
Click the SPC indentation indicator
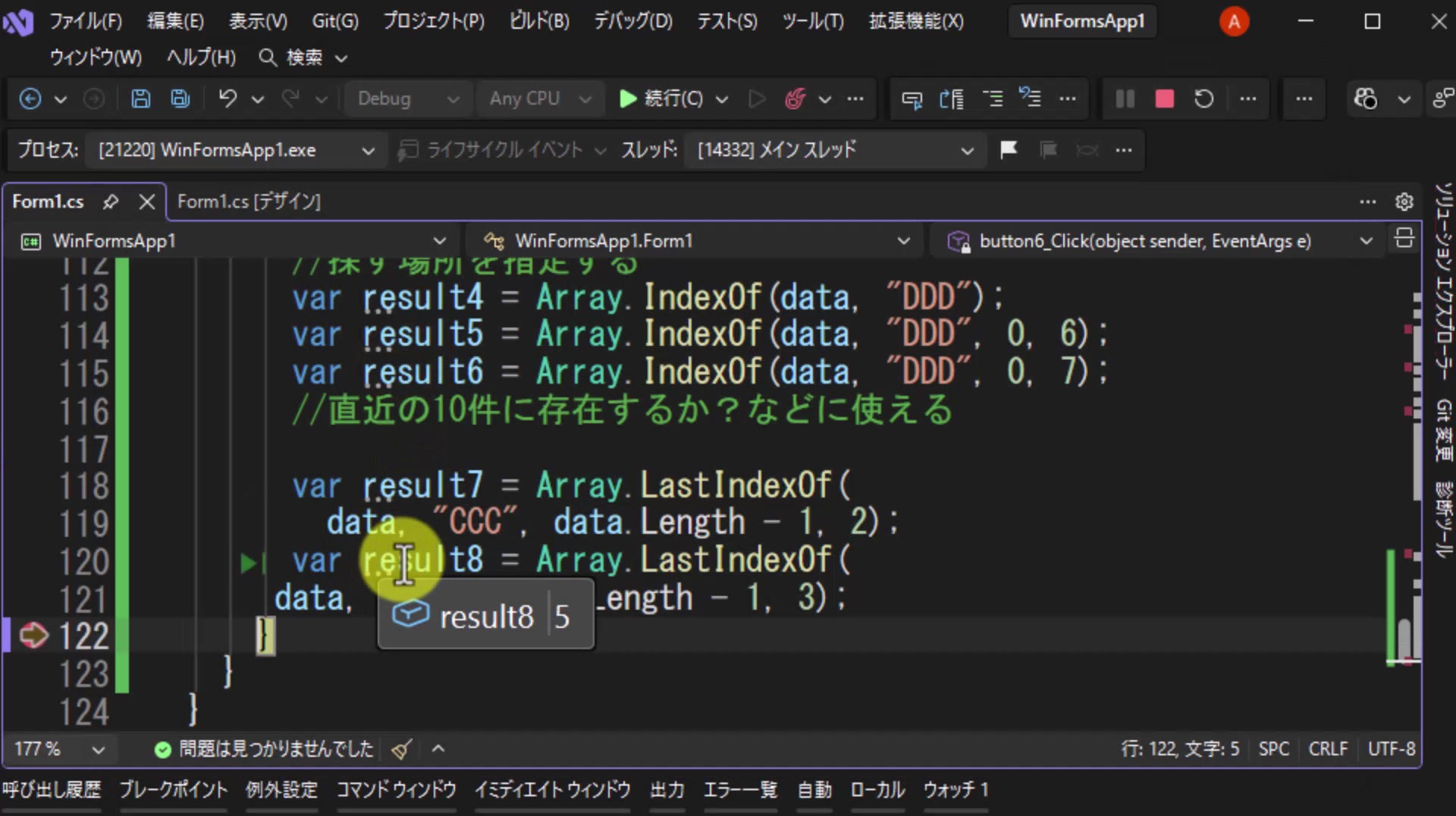[x=1273, y=749]
